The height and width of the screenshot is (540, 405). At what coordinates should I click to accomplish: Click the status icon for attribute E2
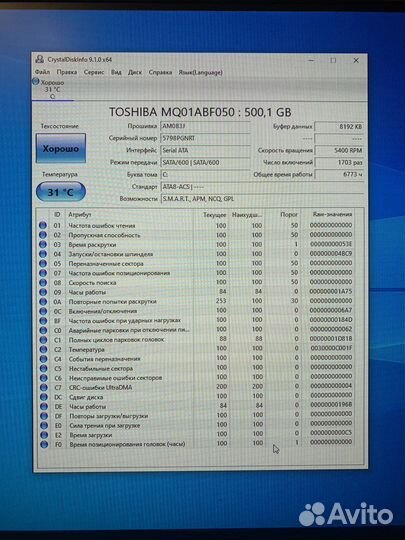click(x=44, y=435)
